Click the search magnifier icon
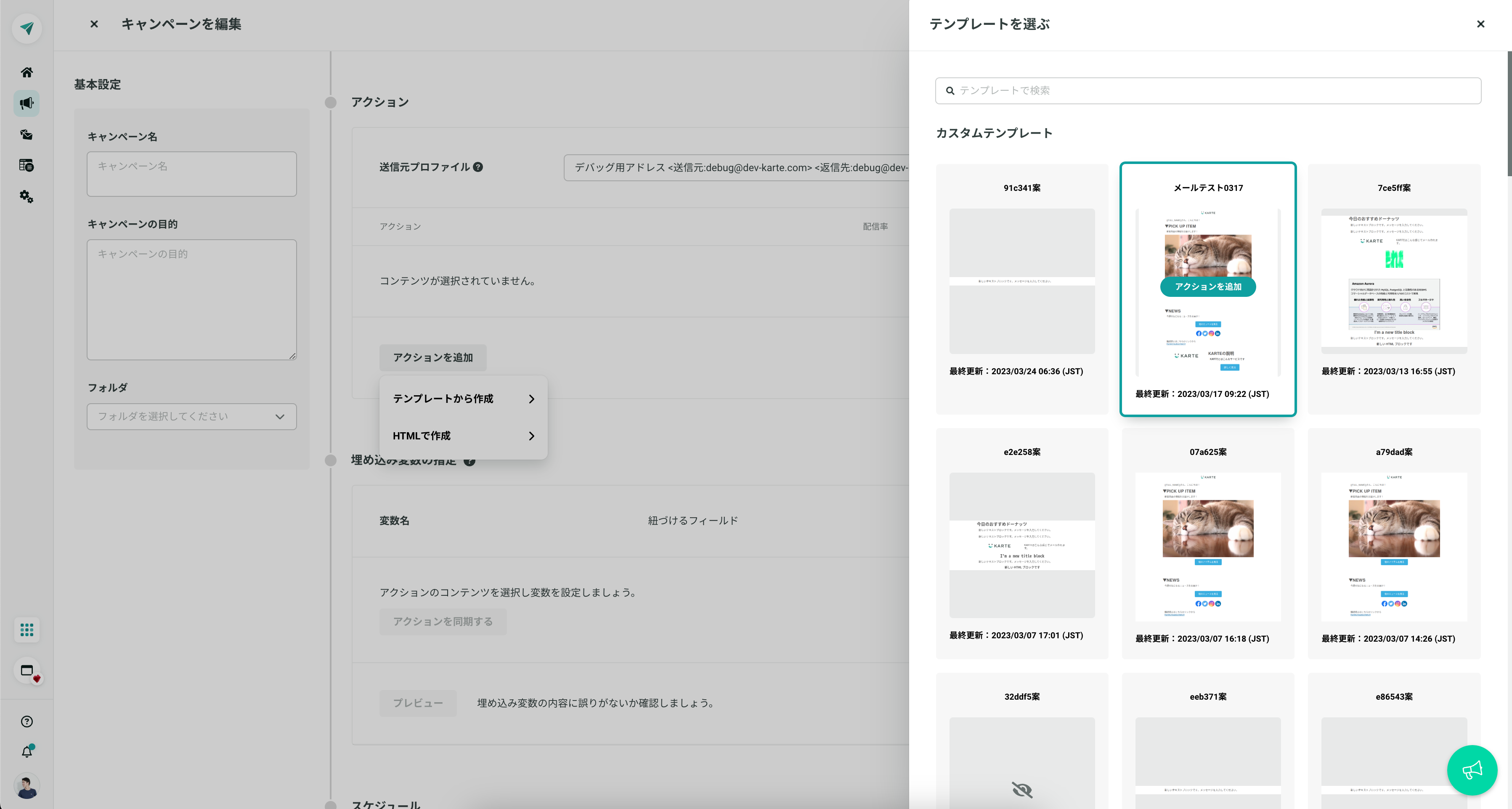 (x=950, y=91)
